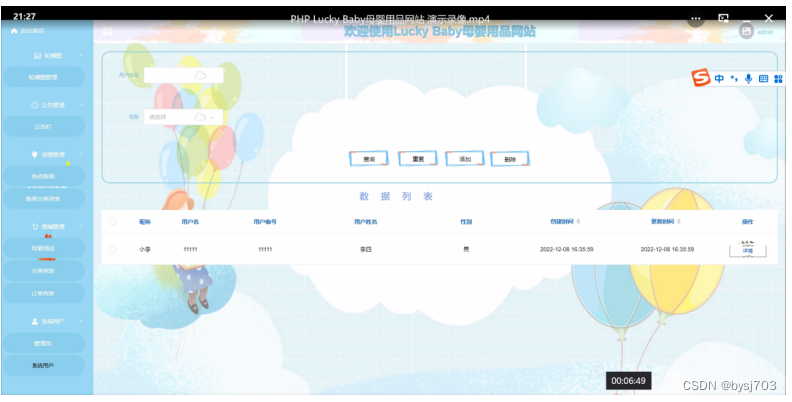The width and height of the screenshot is (792, 402).
Task: Open the 性别 请选择 dropdown
Action: (x=183, y=117)
